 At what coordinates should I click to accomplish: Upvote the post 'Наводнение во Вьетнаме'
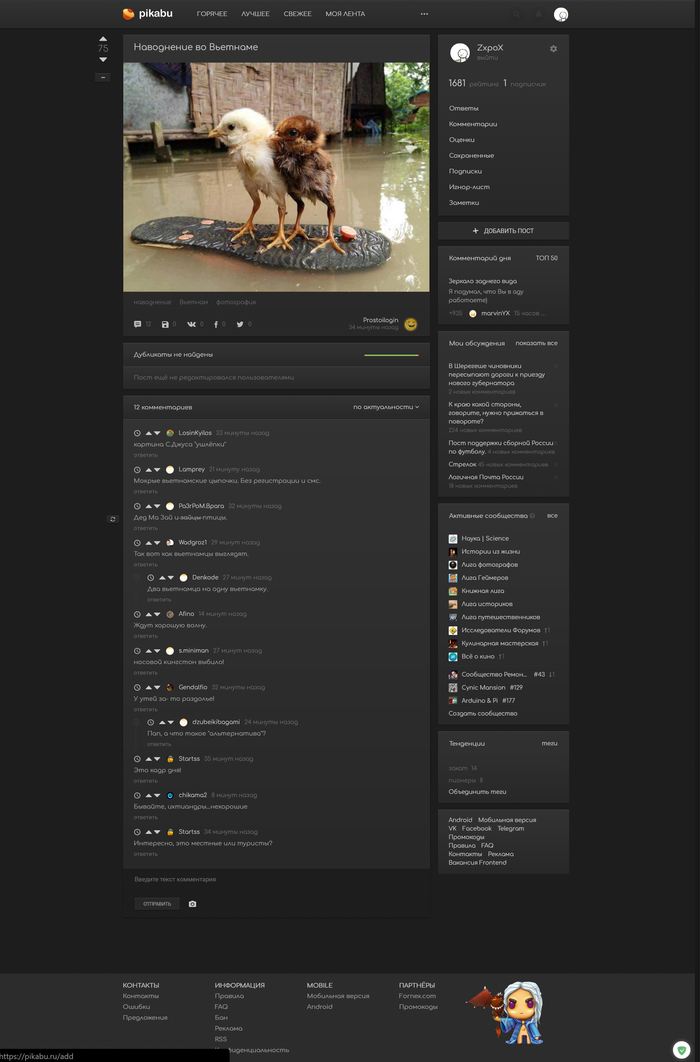point(103,39)
